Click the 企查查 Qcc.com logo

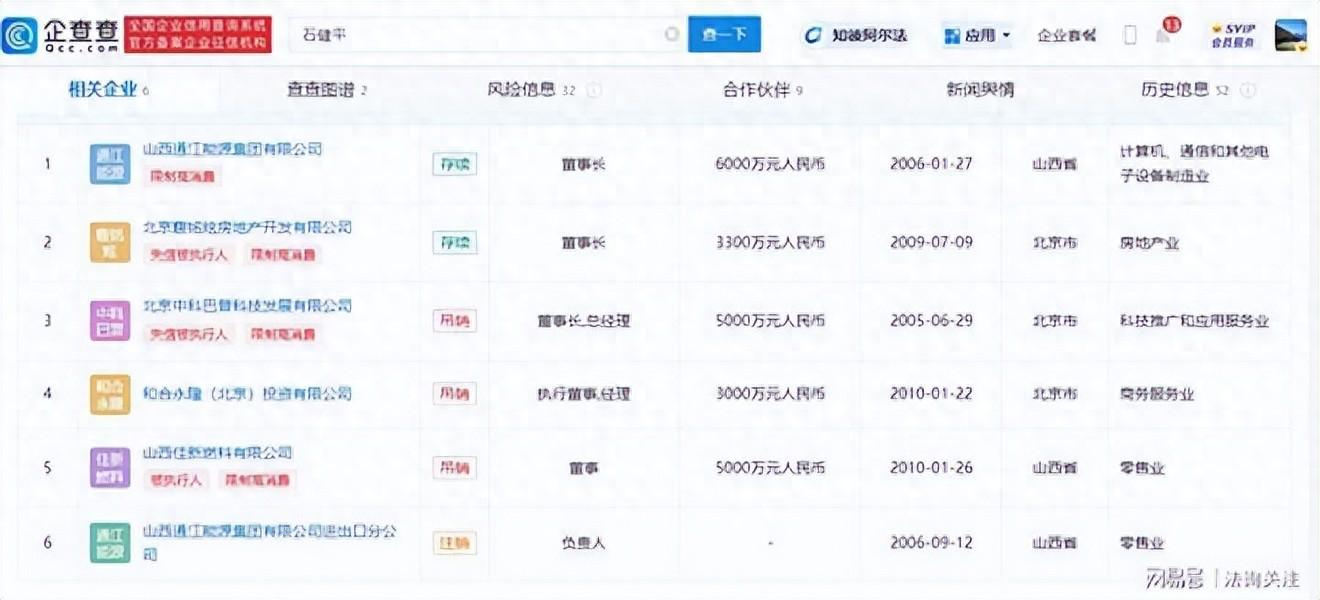60,34
